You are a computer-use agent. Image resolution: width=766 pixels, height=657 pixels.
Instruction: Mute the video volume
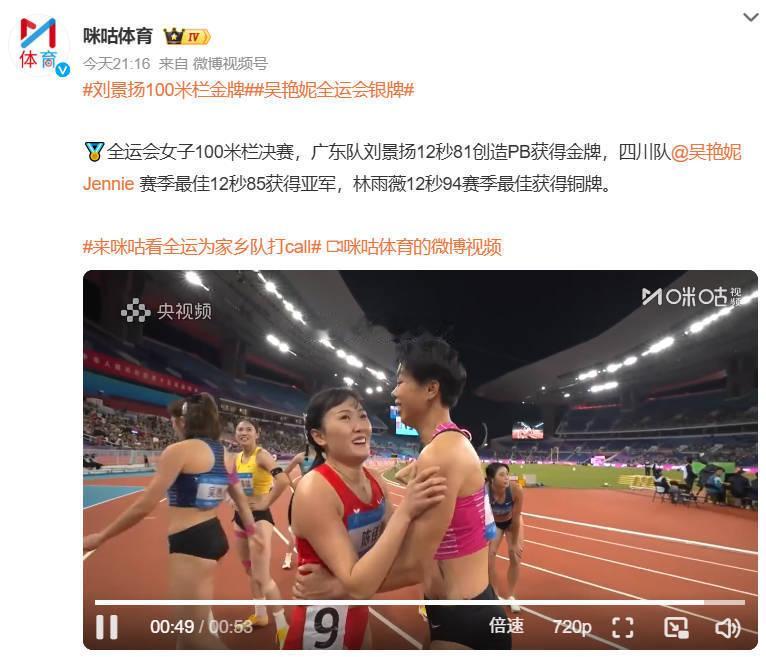pyautogui.click(x=728, y=628)
